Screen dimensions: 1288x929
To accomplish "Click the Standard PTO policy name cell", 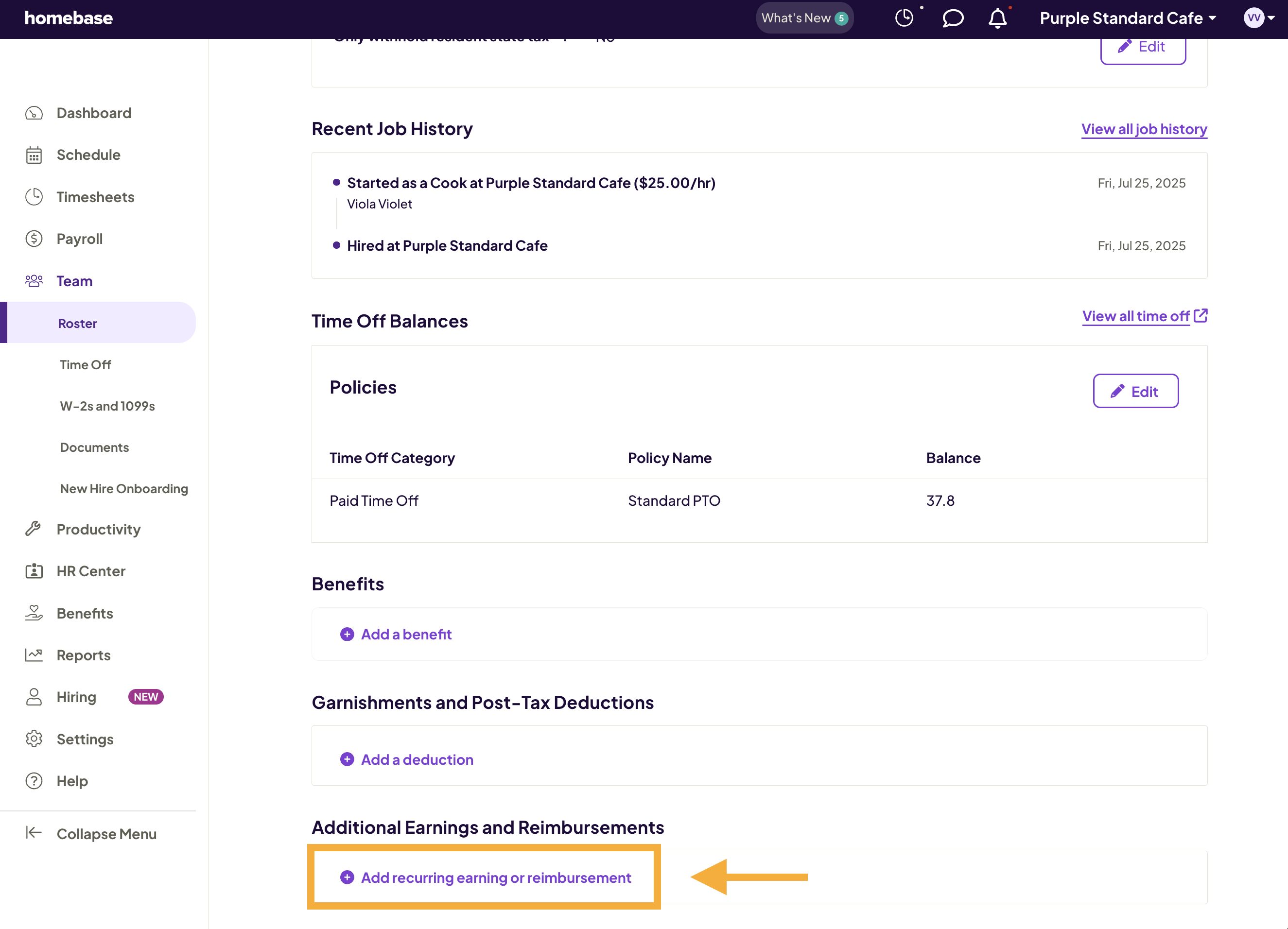I will (674, 501).
